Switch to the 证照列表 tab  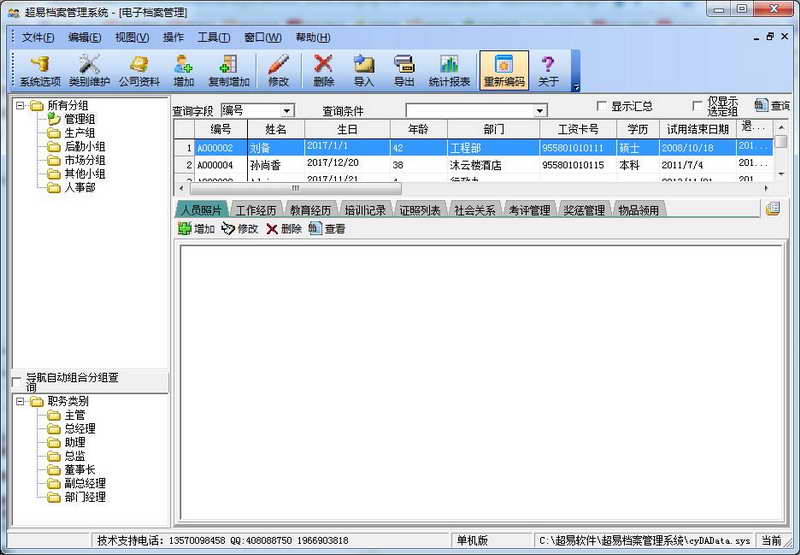(x=419, y=210)
